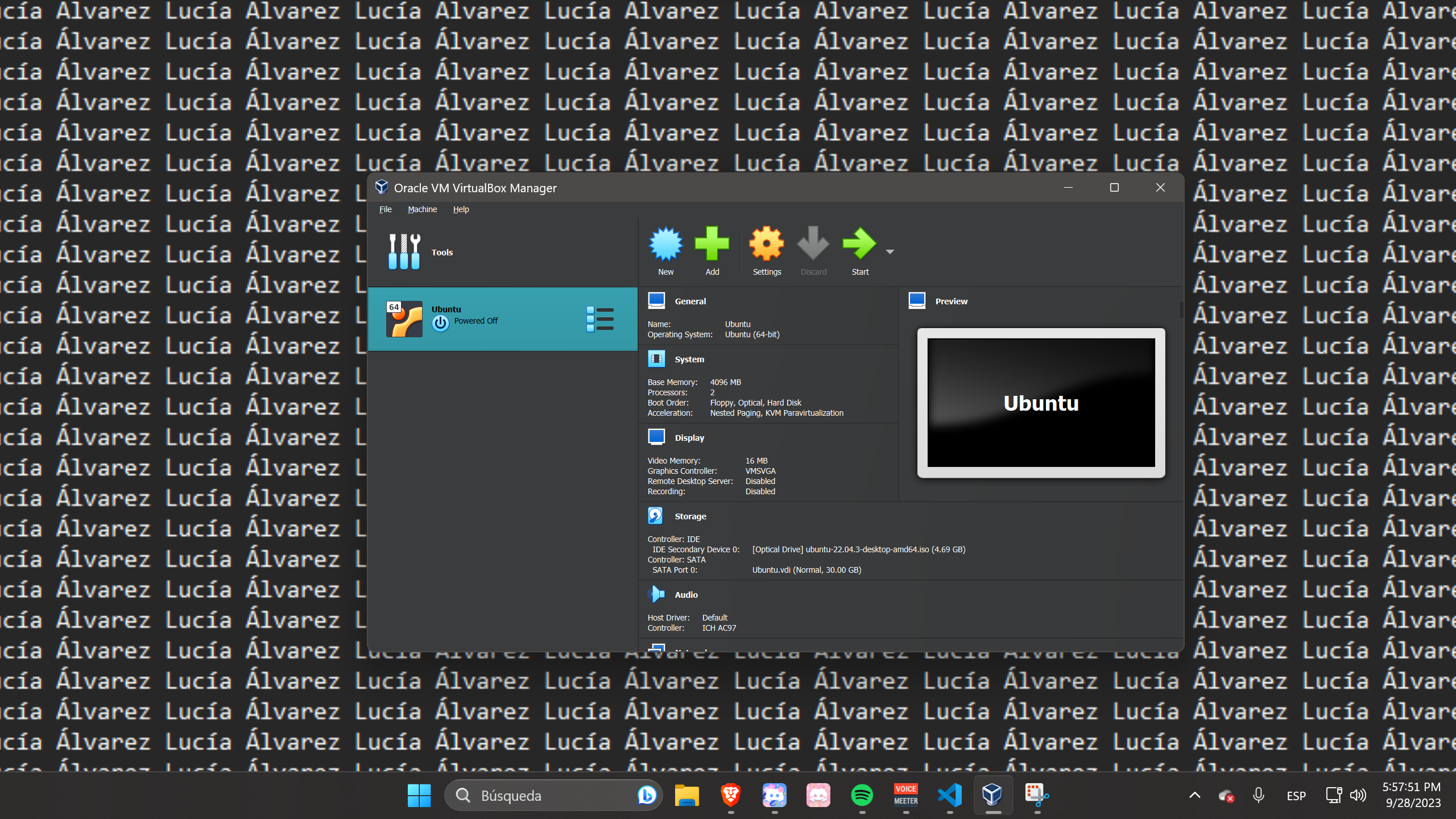Click the New virtual machine icon

(x=665, y=245)
